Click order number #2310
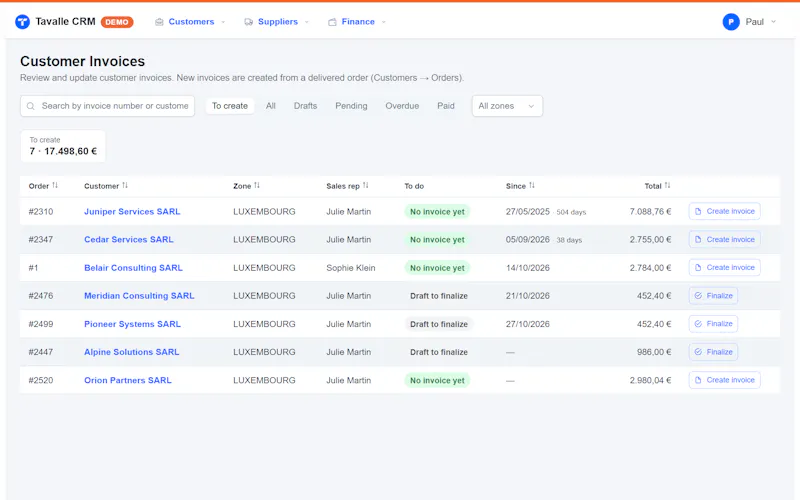The image size is (800, 500). click(x=41, y=212)
